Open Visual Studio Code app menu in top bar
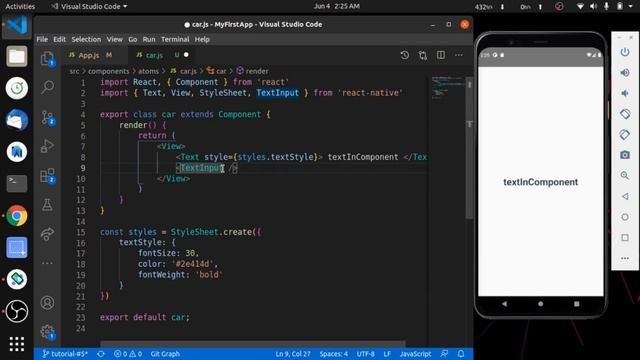The width and height of the screenshot is (640, 360). click(90, 7)
